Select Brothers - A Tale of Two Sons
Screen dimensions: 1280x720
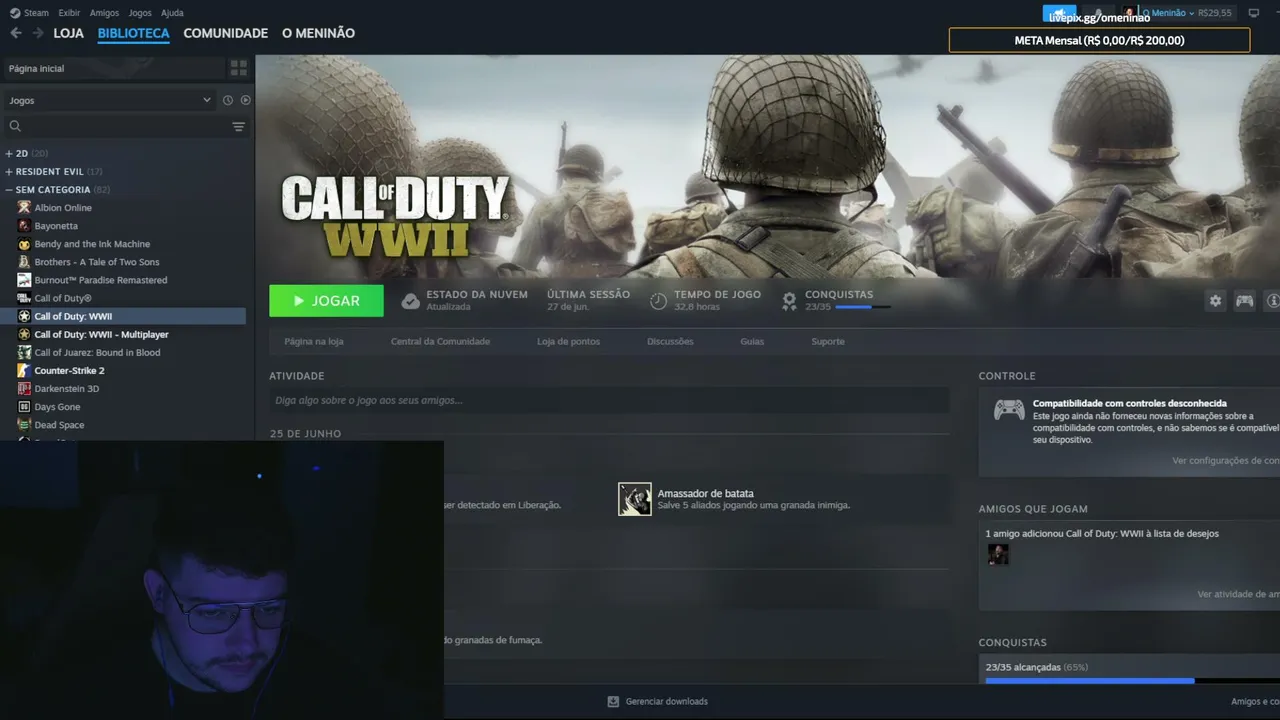coord(97,262)
